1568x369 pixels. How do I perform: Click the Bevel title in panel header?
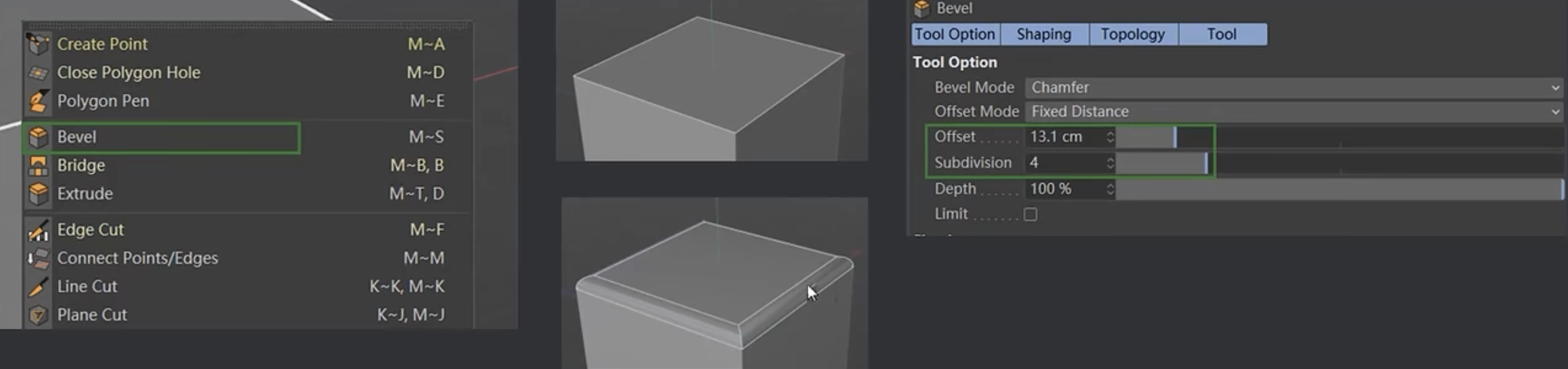coord(955,8)
